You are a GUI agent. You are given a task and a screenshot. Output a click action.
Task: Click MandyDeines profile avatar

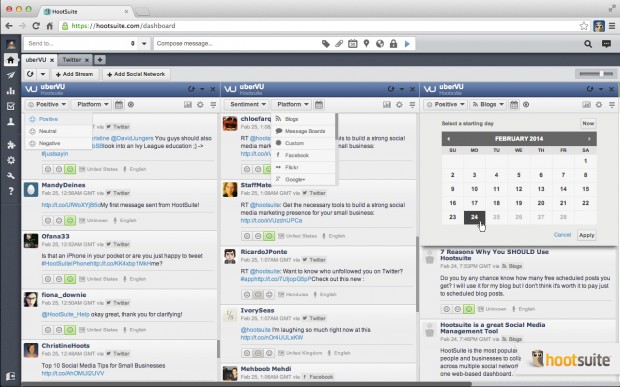[31, 189]
